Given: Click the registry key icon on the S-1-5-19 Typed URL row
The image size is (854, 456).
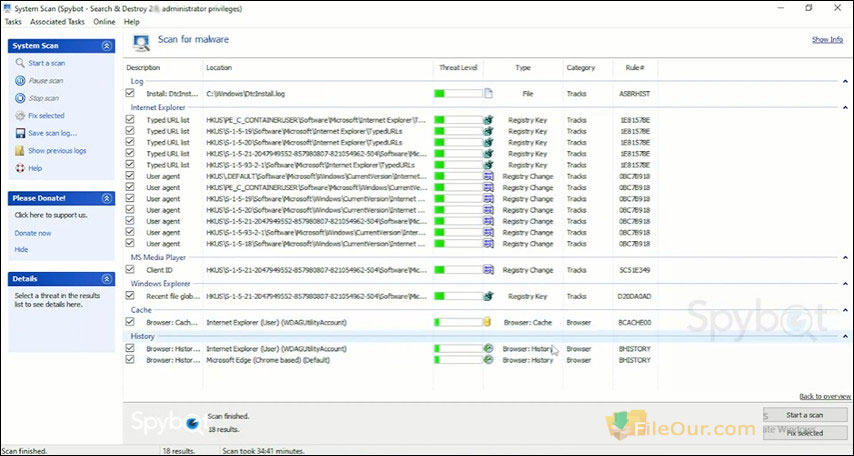Looking at the screenshot, I should (x=489, y=131).
